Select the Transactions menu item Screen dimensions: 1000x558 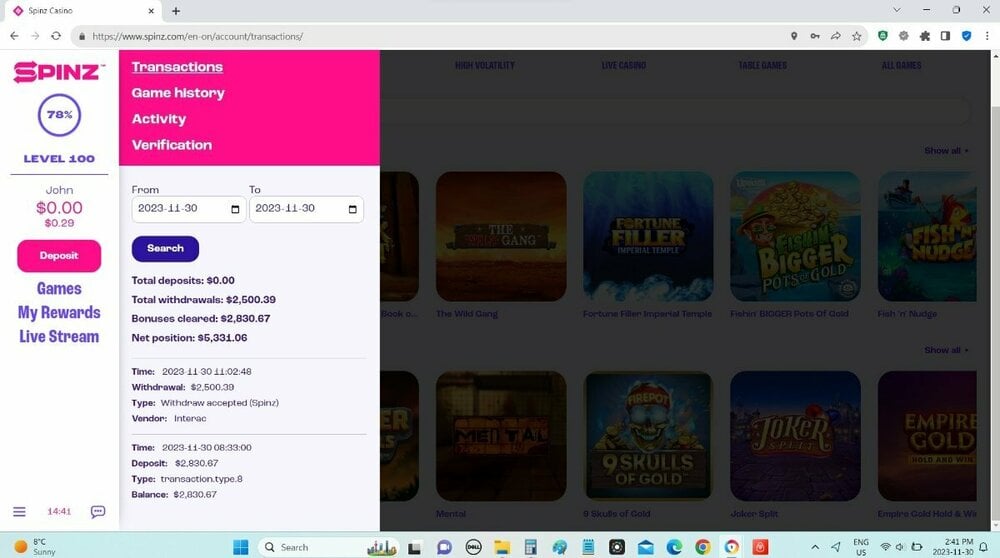(x=177, y=67)
